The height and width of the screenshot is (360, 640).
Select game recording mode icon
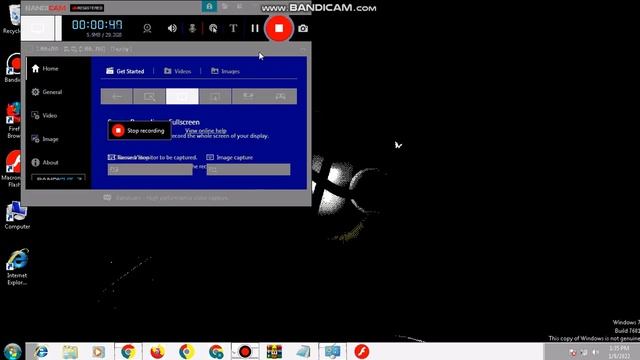(x=280, y=96)
